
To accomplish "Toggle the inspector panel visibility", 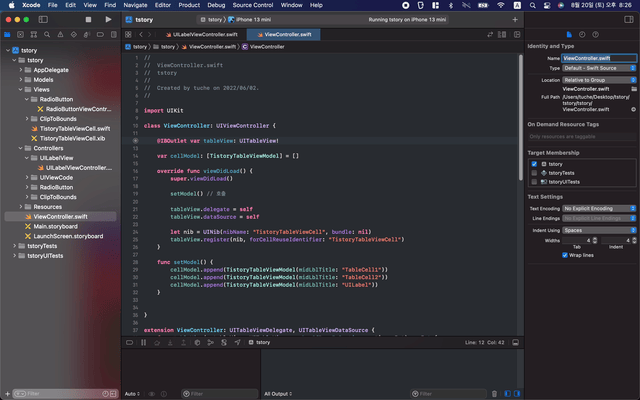I will click(x=629, y=20).
